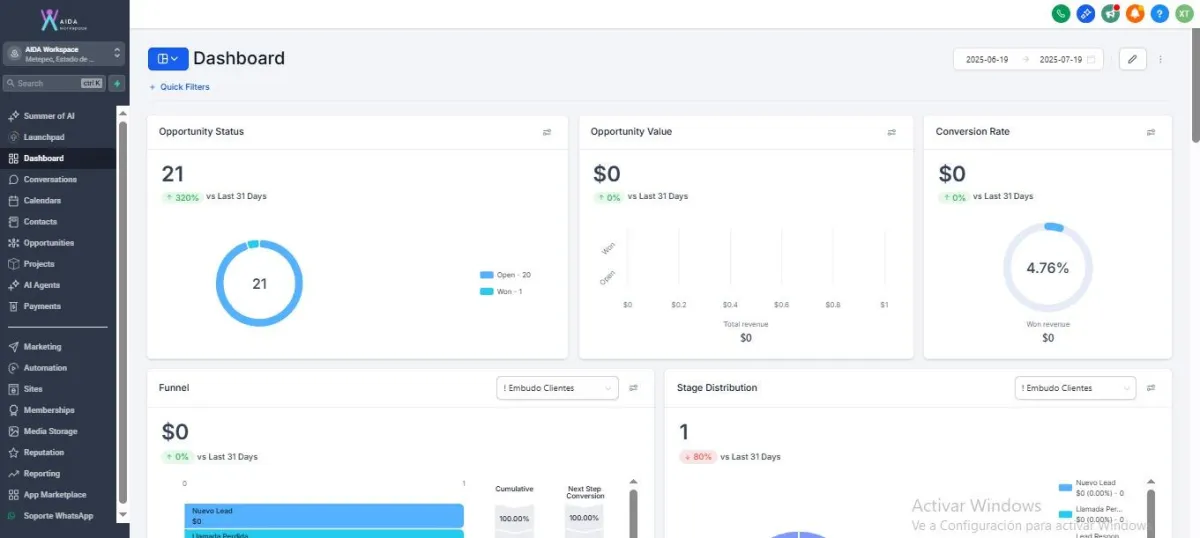Toggle the Open - 20 legend item
Viewport: 1200px width, 538px height.
pyautogui.click(x=506, y=274)
